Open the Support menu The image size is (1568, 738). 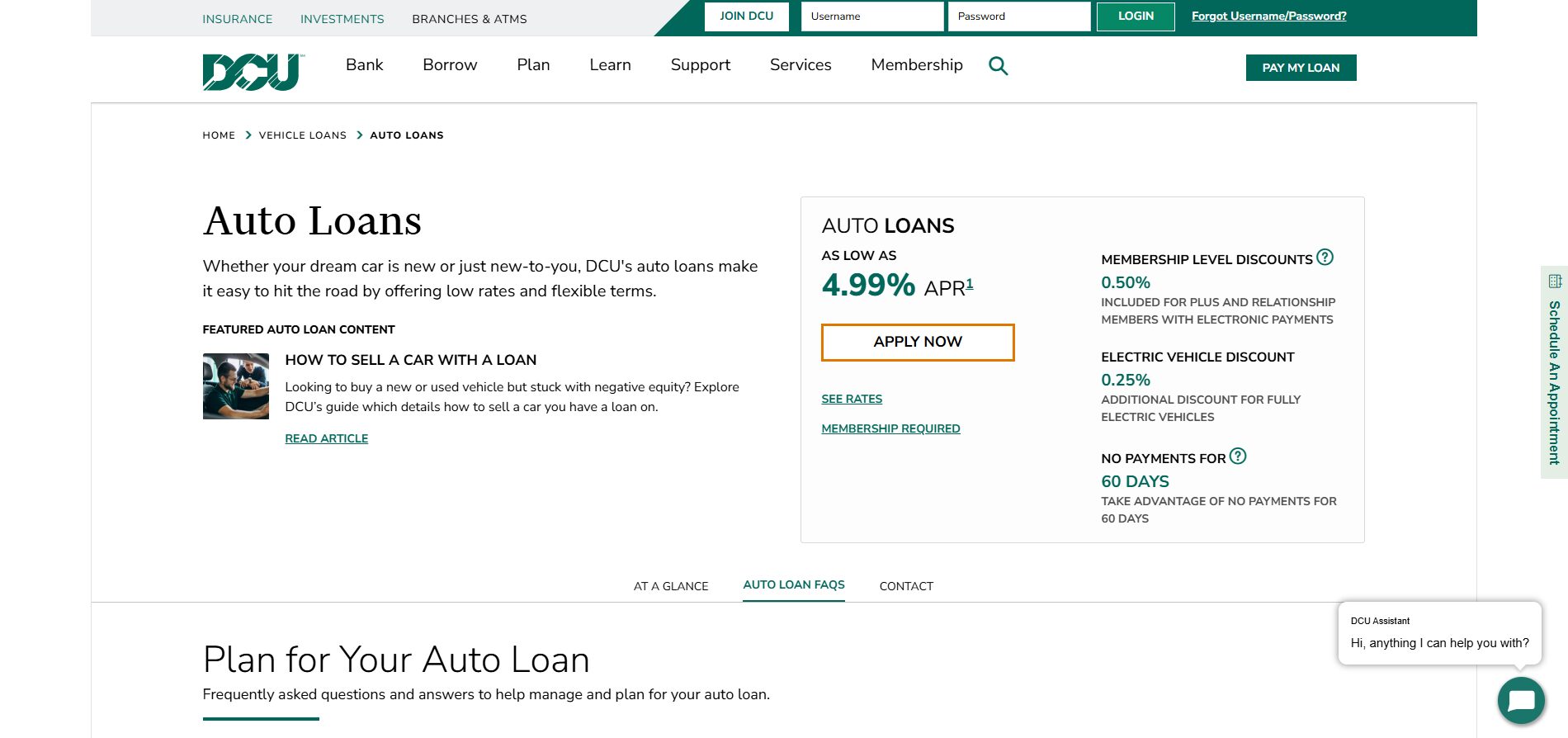pos(700,65)
